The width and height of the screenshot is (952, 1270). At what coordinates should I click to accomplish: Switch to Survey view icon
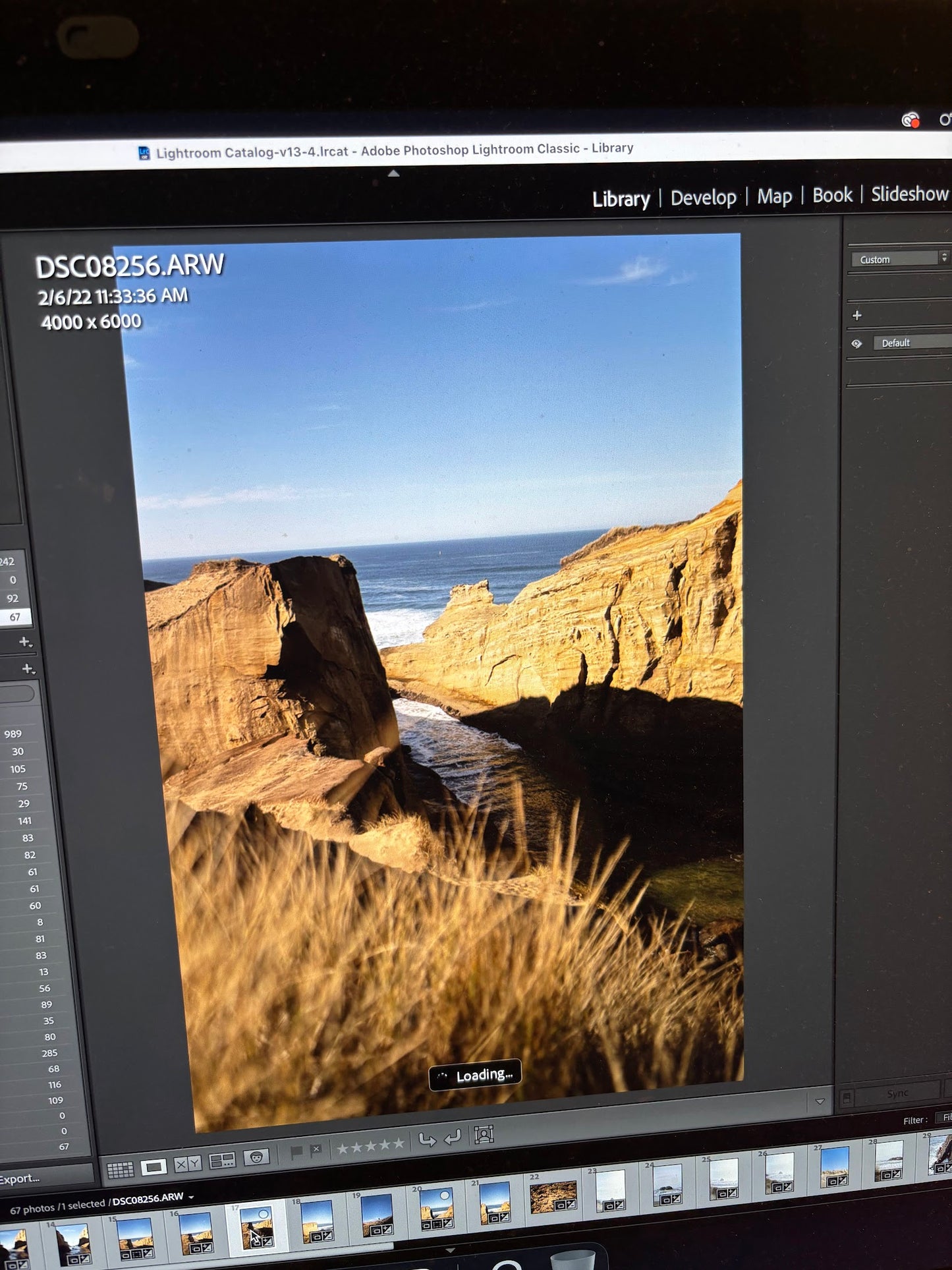tap(222, 1161)
